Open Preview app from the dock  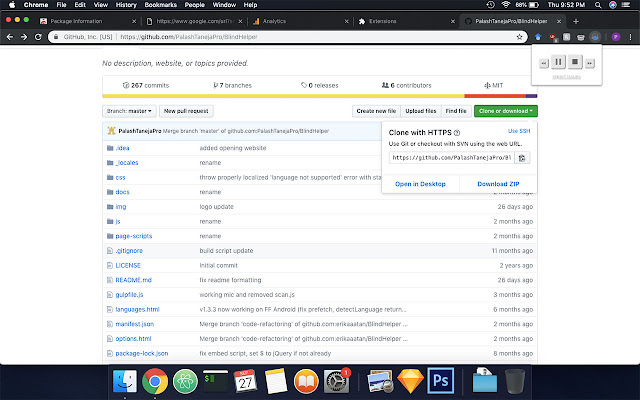pyautogui.click(x=380, y=381)
